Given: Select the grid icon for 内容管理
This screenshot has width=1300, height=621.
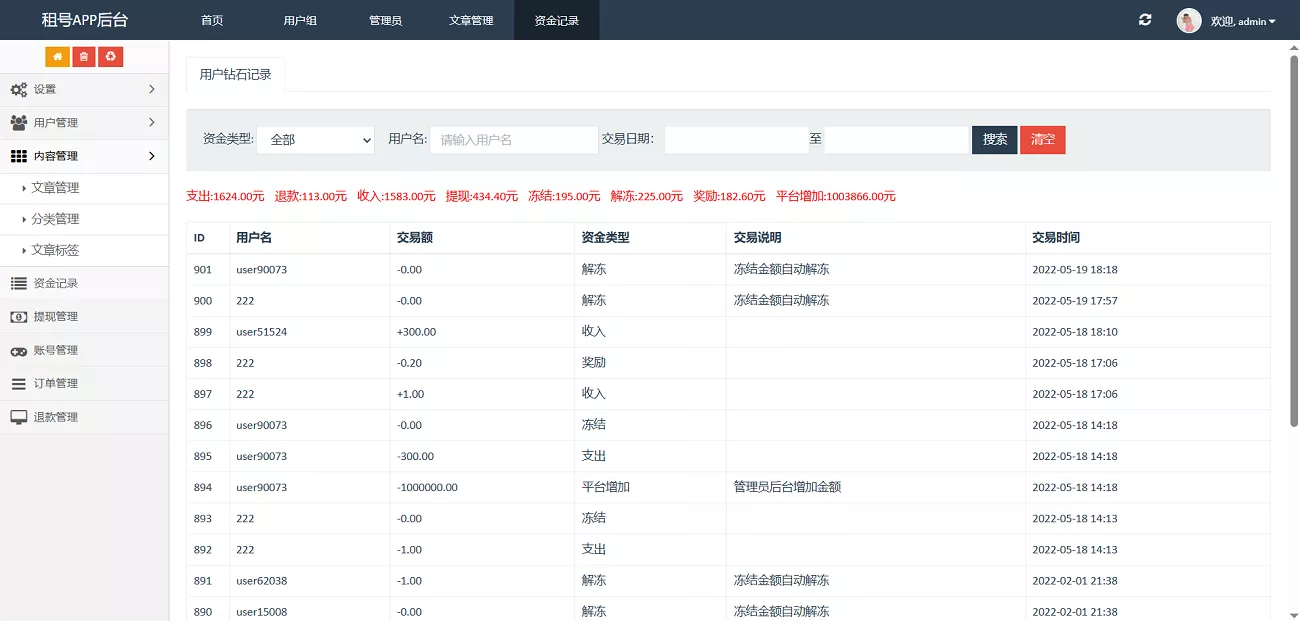Looking at the screenshot, I should pyautogui.click(x=17, y=156).
